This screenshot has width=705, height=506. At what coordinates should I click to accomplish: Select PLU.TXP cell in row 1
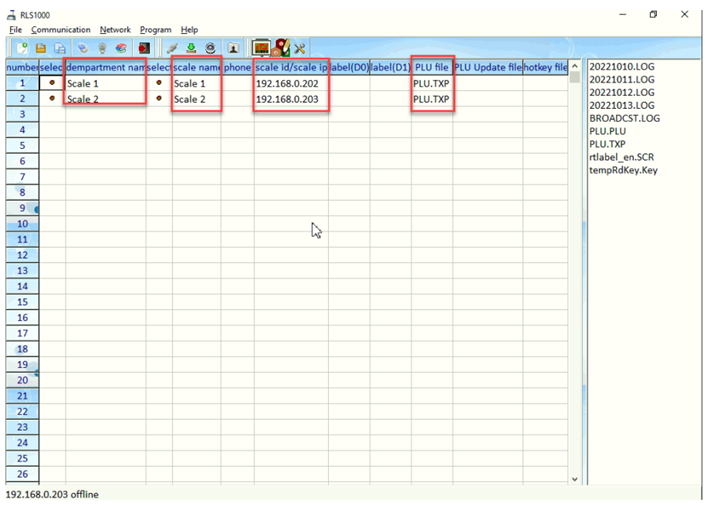click(x=431, y=84)
